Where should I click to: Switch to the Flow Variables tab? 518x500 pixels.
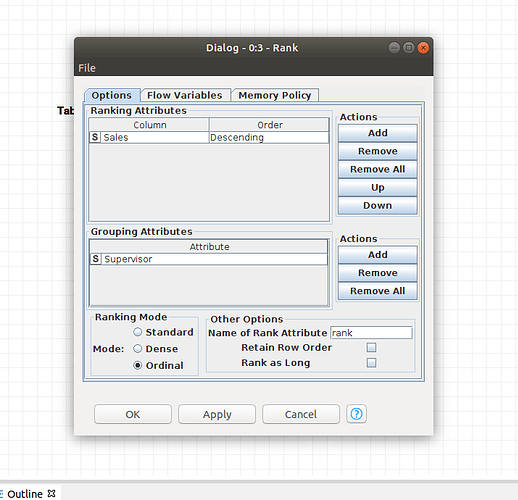pyautogui.click(x=185, y=95)
